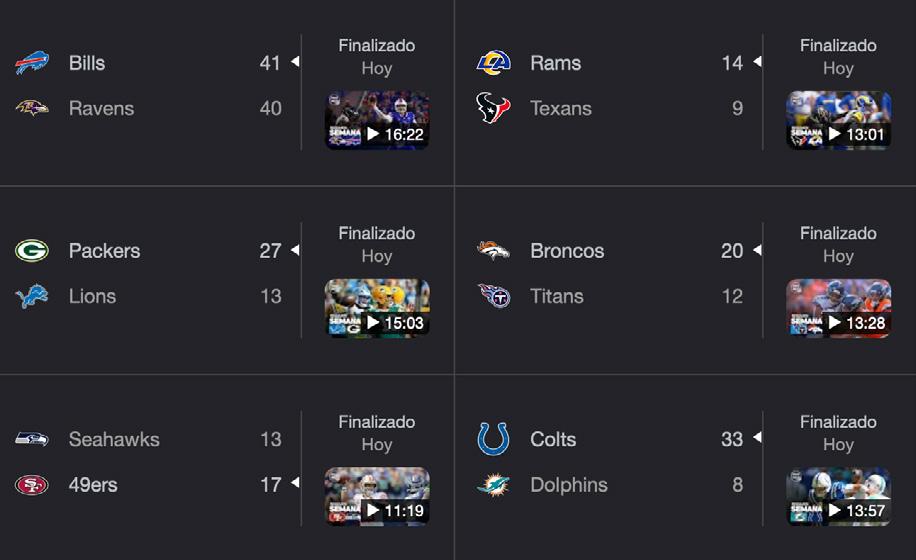Click the Baltimore Ravens team logo
The image size is (916, 560).
tap(32, 108)
